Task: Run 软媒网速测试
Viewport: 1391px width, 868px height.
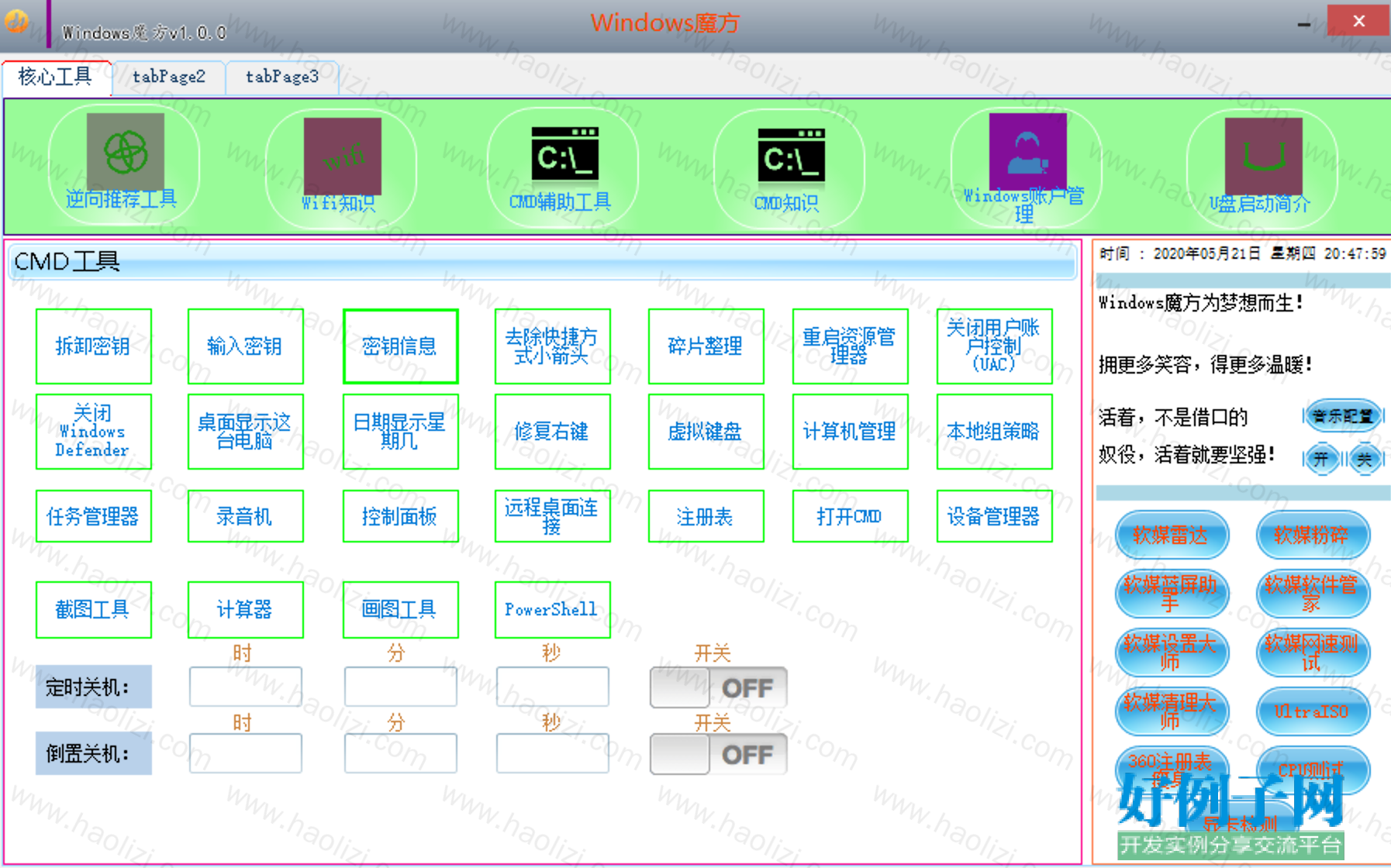Action: tap(1313, 653)
